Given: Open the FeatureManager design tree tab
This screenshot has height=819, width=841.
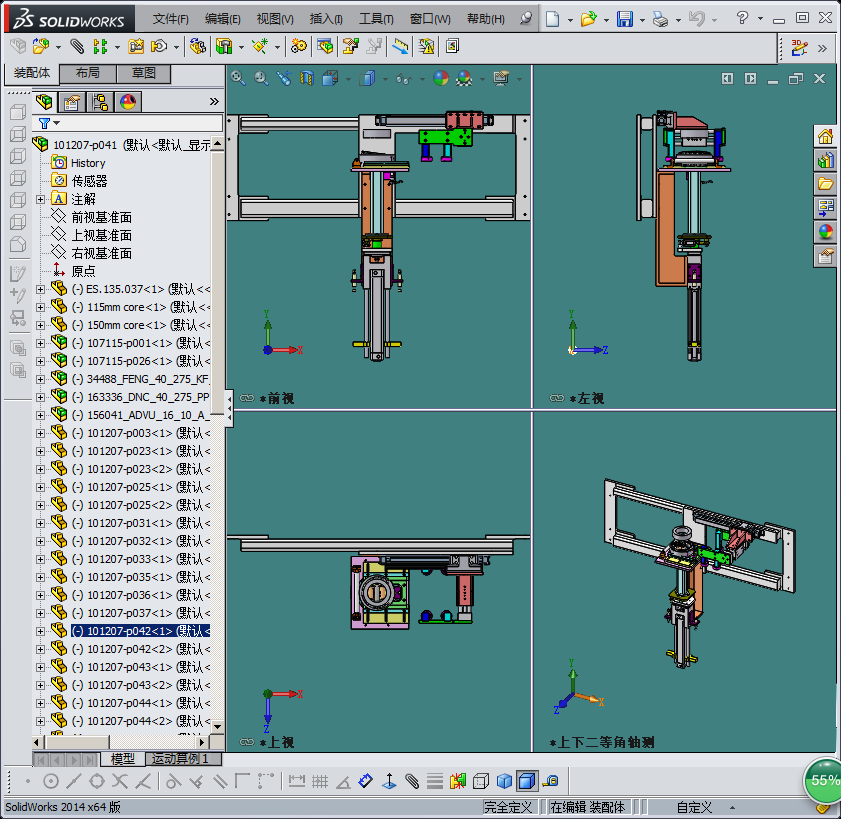Looking at the screenshot, I should tap(45, 102).
